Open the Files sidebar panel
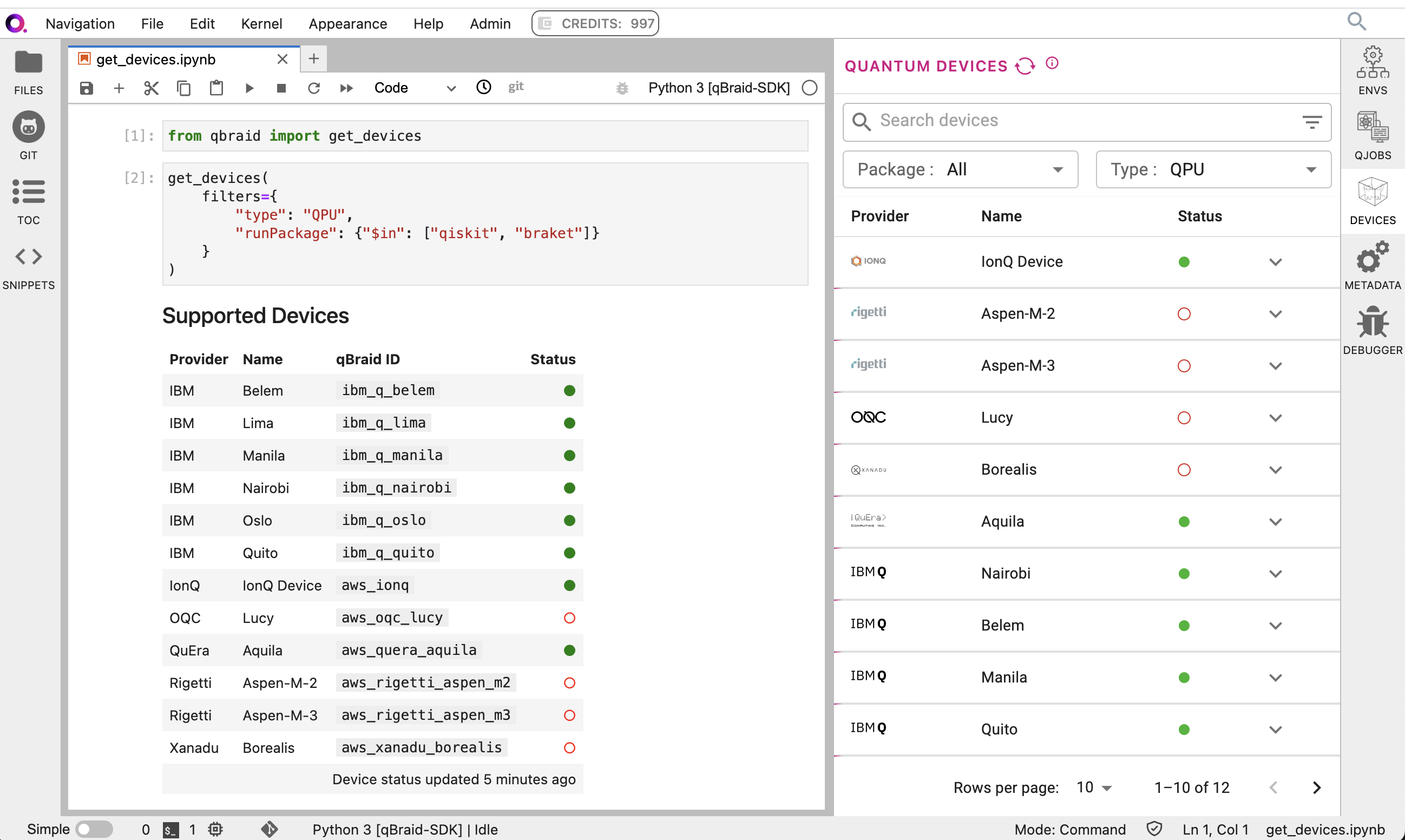 [x=28, y=73]
